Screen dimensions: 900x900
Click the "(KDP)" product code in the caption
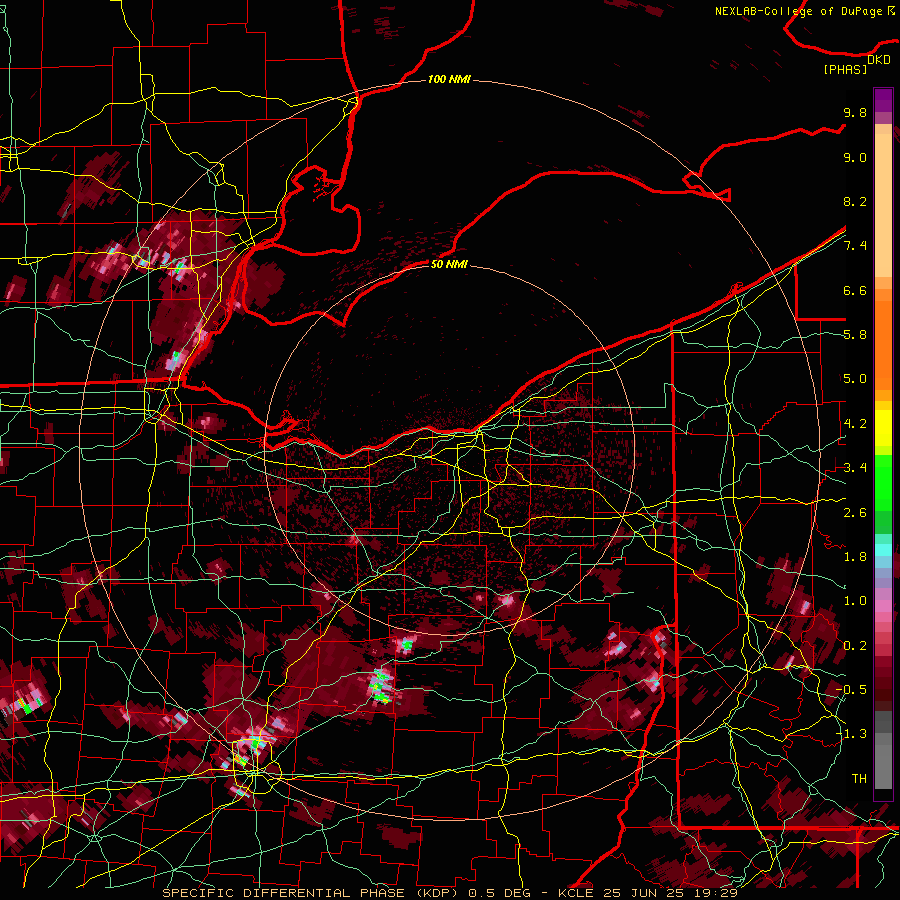pos(437,893)
